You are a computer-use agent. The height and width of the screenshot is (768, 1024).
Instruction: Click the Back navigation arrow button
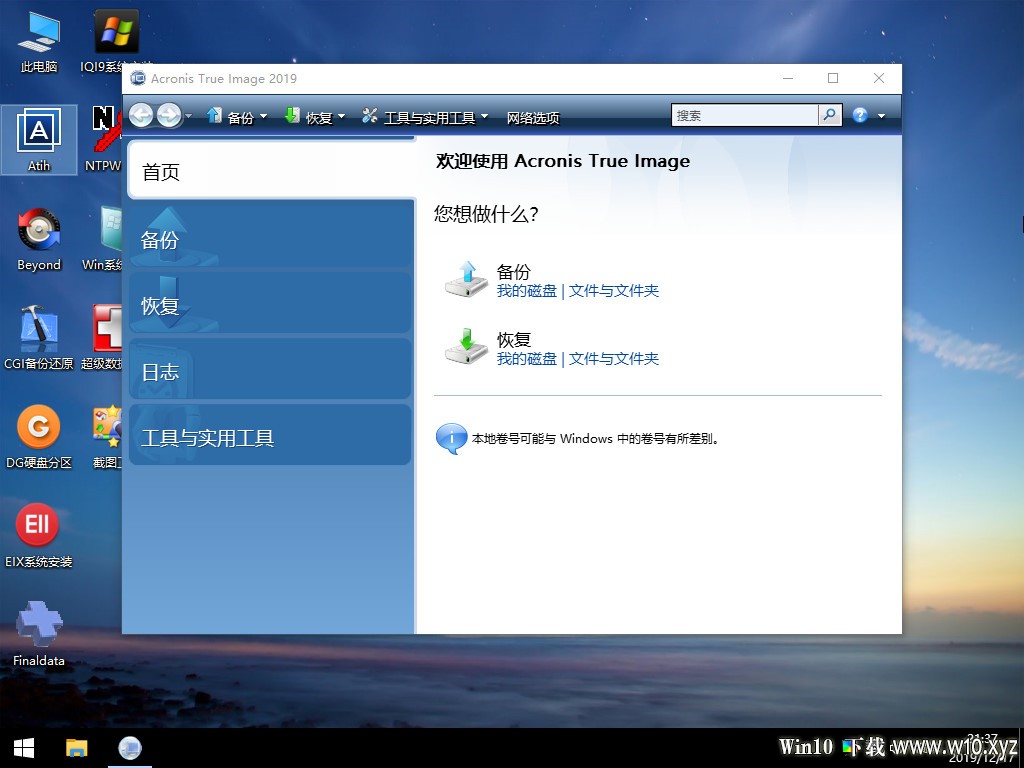pos(140,116)
